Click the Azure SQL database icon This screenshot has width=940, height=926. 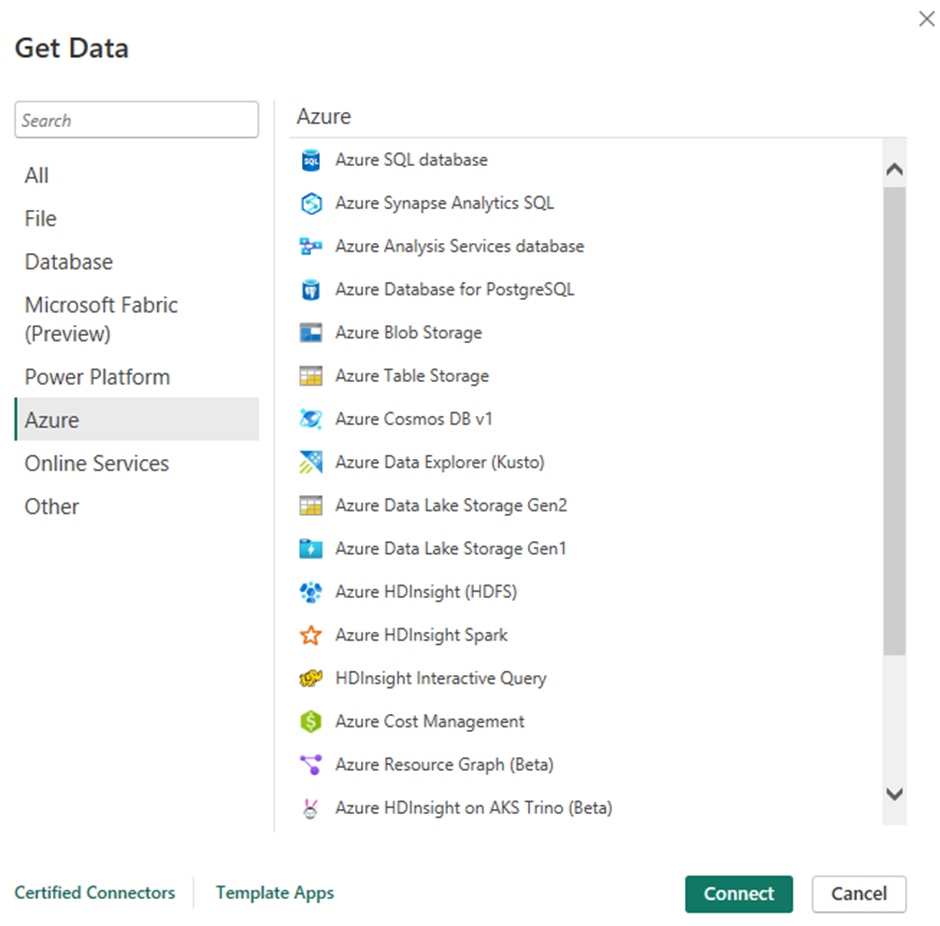pyautogui.click(x=311, y=161)
